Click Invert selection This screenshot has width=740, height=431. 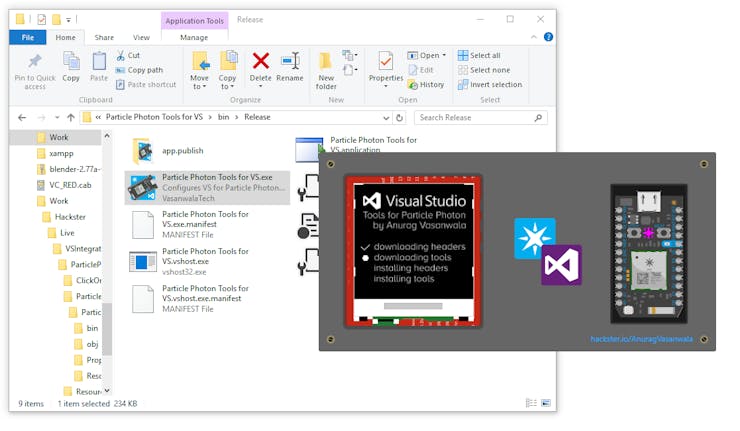[x=490, y=85]
